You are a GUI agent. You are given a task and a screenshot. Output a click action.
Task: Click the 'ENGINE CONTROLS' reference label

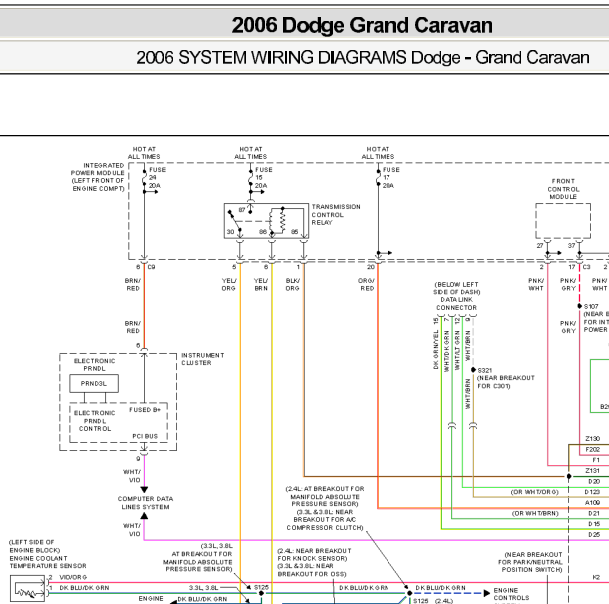(x=511, y=594)
